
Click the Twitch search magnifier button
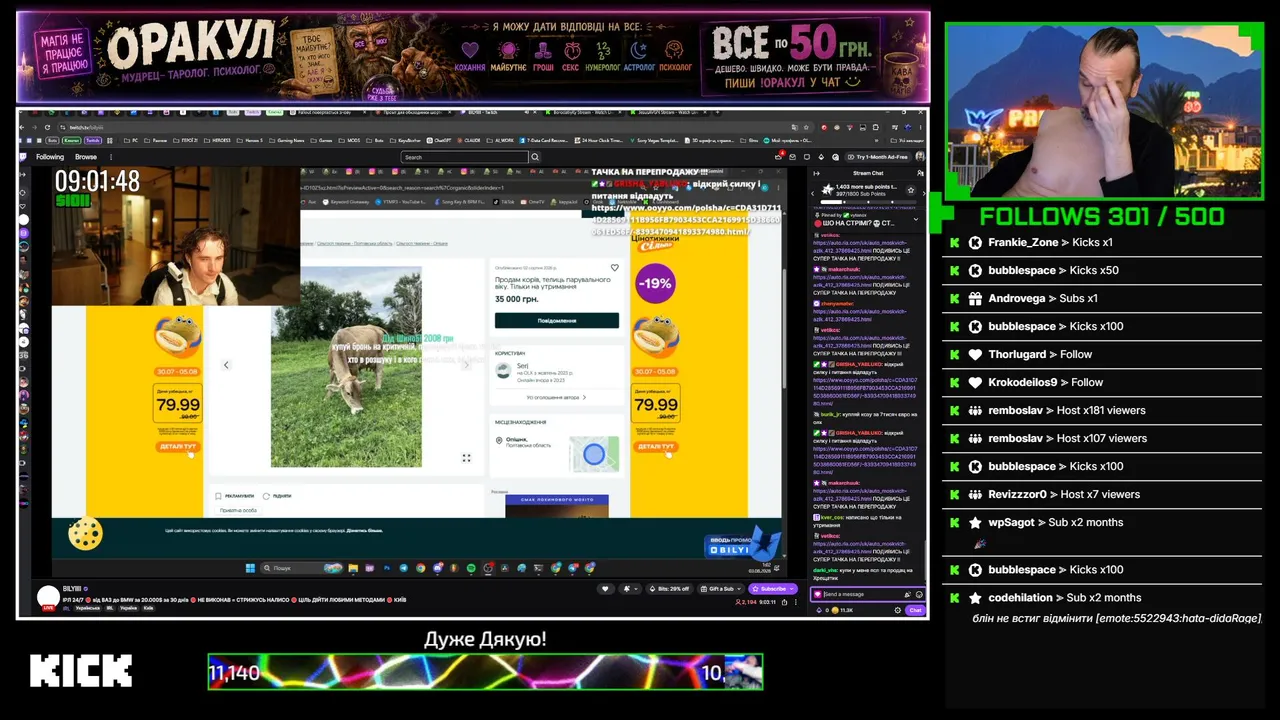coord(535,157)
